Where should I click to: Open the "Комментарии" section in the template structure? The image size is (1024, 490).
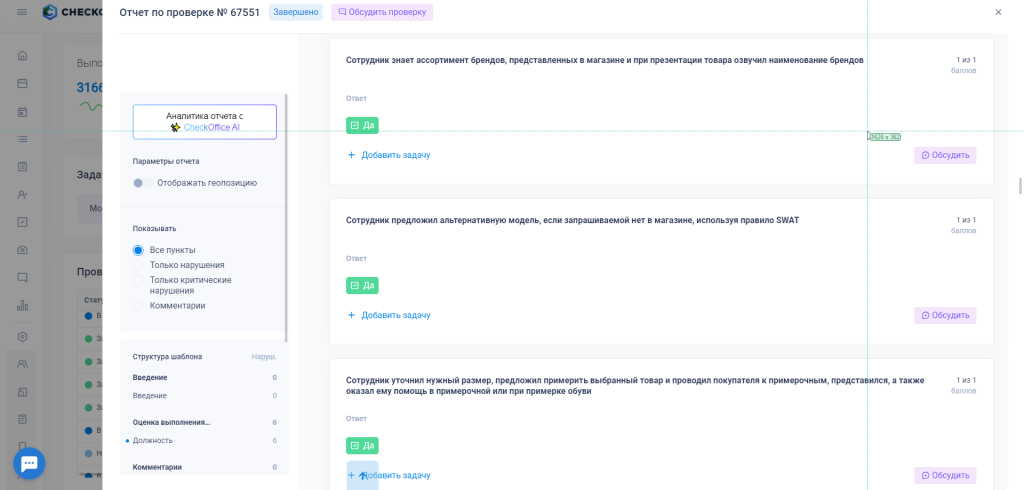[x=157, y=467]
